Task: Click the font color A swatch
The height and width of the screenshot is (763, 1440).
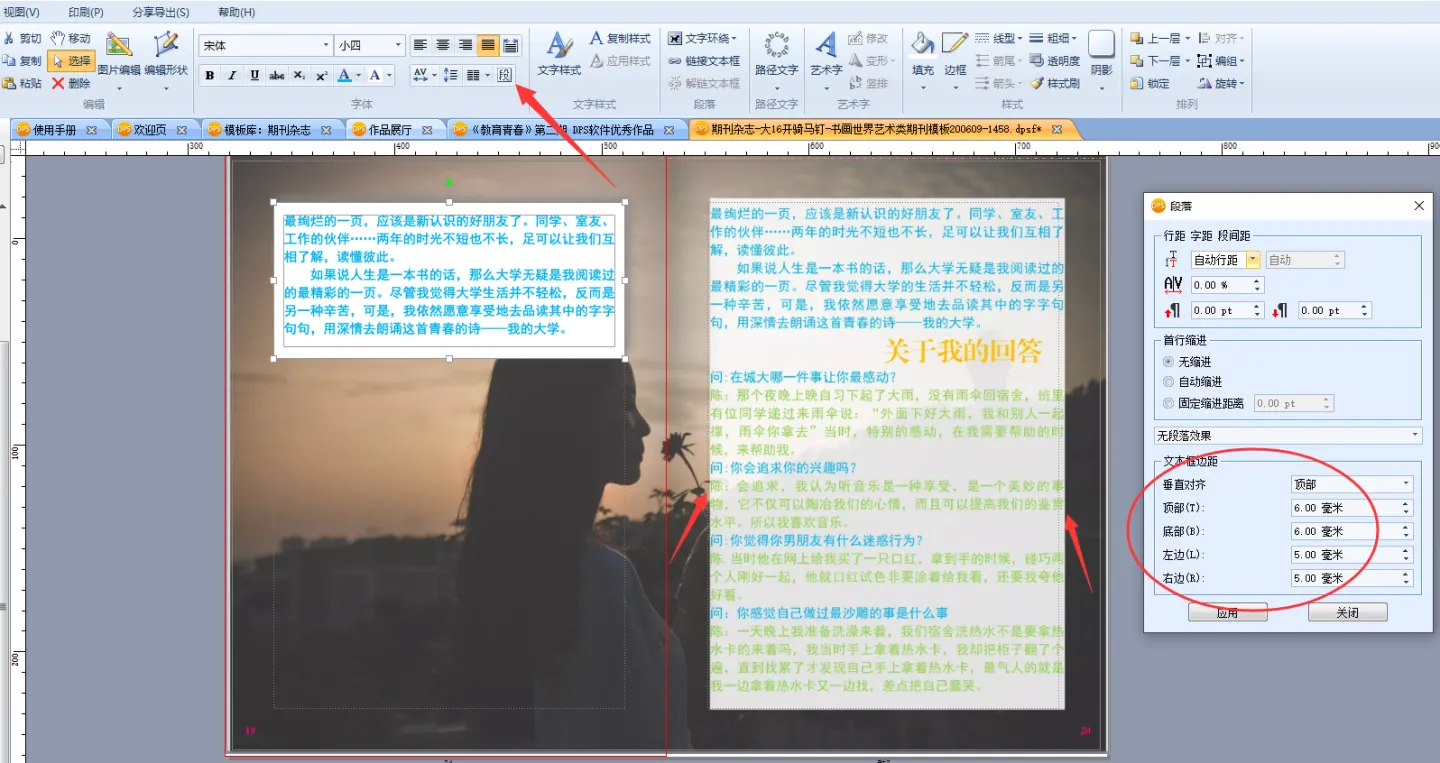Action: tap(344, 75)
